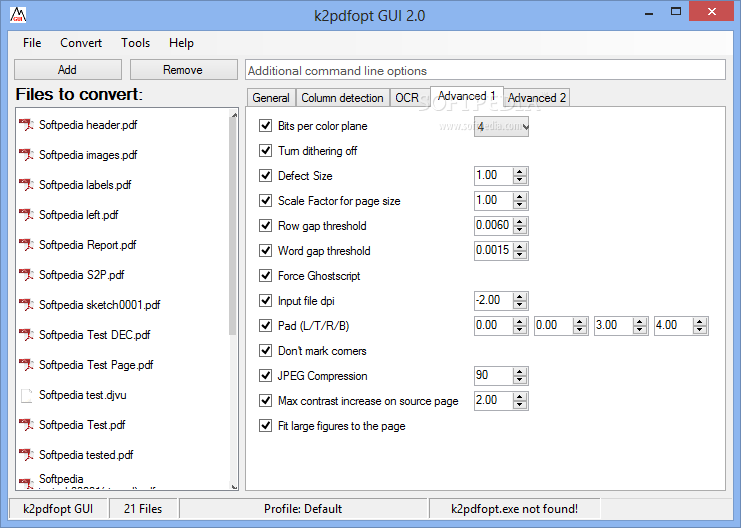Click the Remove button
The width and height of the screenshot is (741, 528).
[183, 69]
